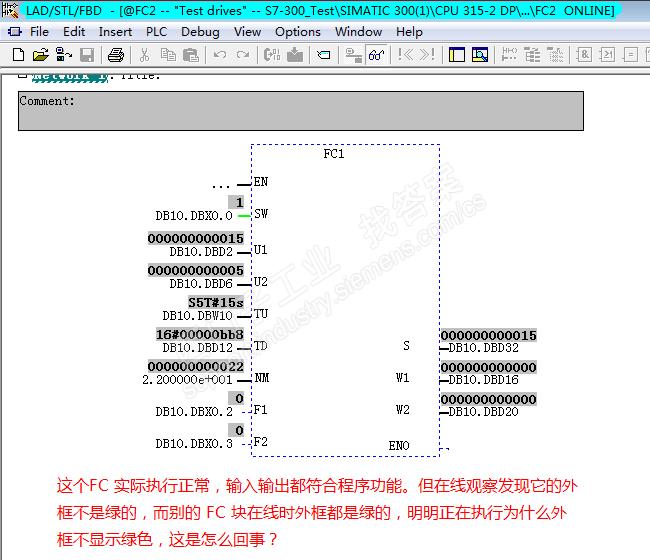The width and height of the screenshot is (650, 560).
Task: Collapse Network 1 with the minus box
Action: [23, 75]
